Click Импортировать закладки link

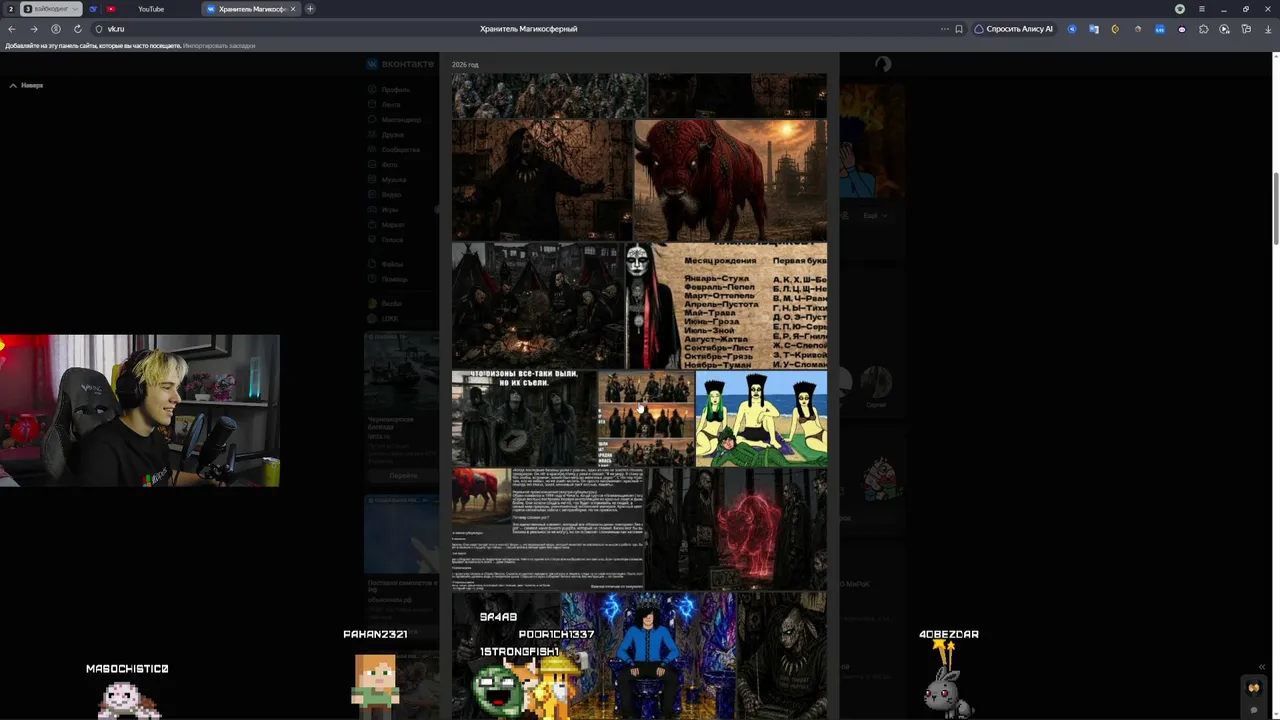[x=219, y=46]
